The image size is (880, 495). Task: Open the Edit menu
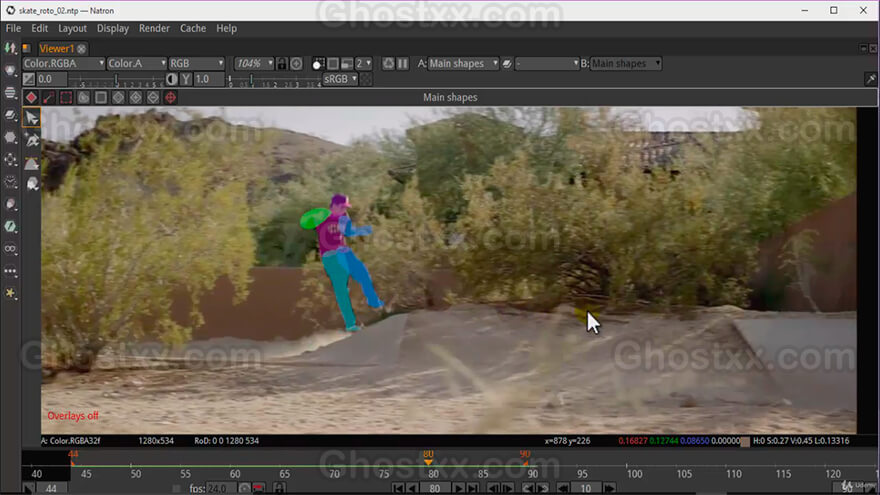pos(39,29)
